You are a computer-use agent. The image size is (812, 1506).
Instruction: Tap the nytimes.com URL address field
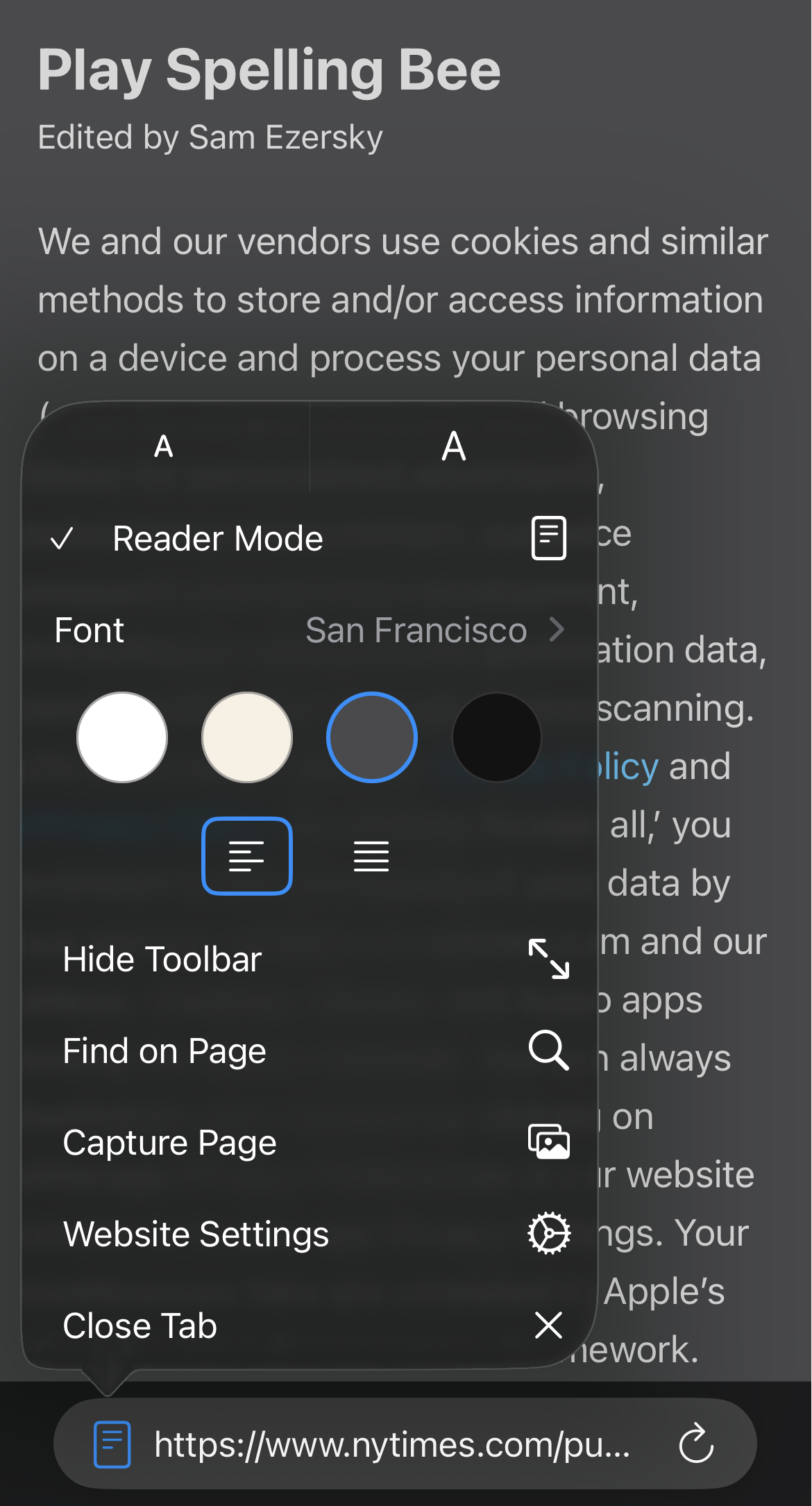(x=392, y=1444)
